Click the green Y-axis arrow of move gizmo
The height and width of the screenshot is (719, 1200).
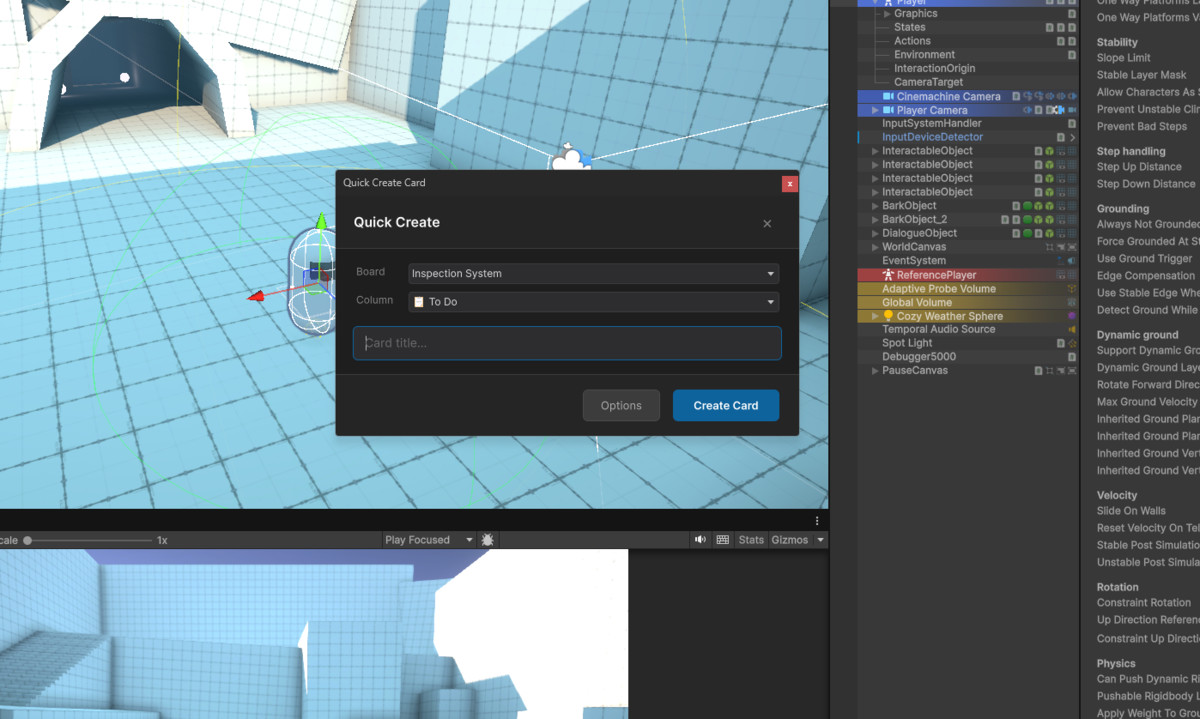click(321, 220)
